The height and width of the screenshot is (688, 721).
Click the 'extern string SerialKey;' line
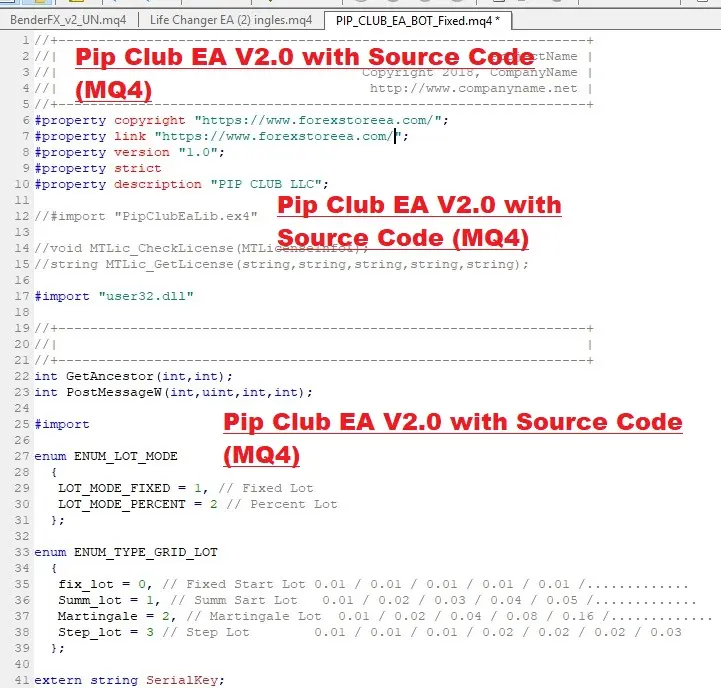[129, 681]
